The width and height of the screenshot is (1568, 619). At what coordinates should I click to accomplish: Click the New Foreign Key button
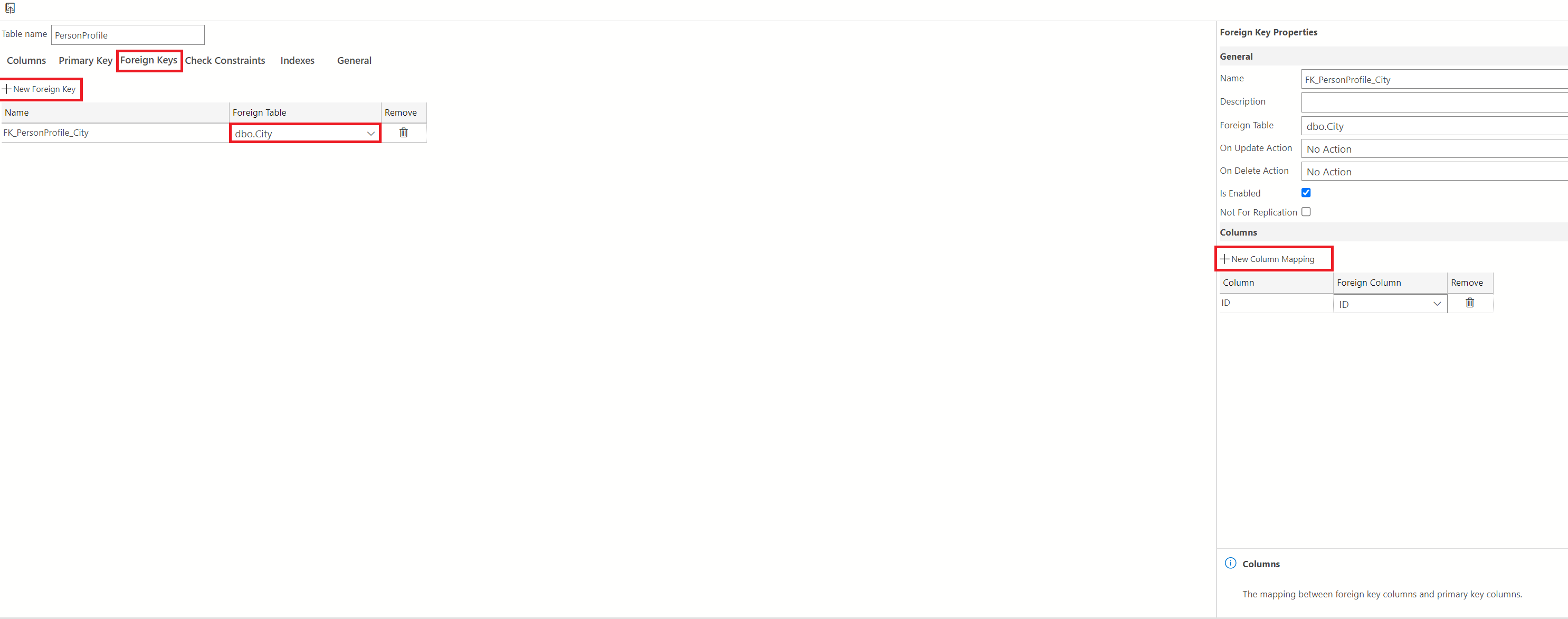pyautogui.click(x=40, y=89)
